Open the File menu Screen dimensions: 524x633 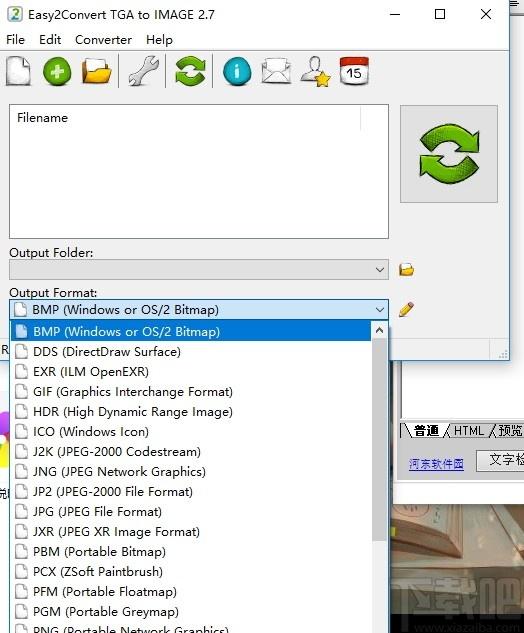[x=15, y=40]
